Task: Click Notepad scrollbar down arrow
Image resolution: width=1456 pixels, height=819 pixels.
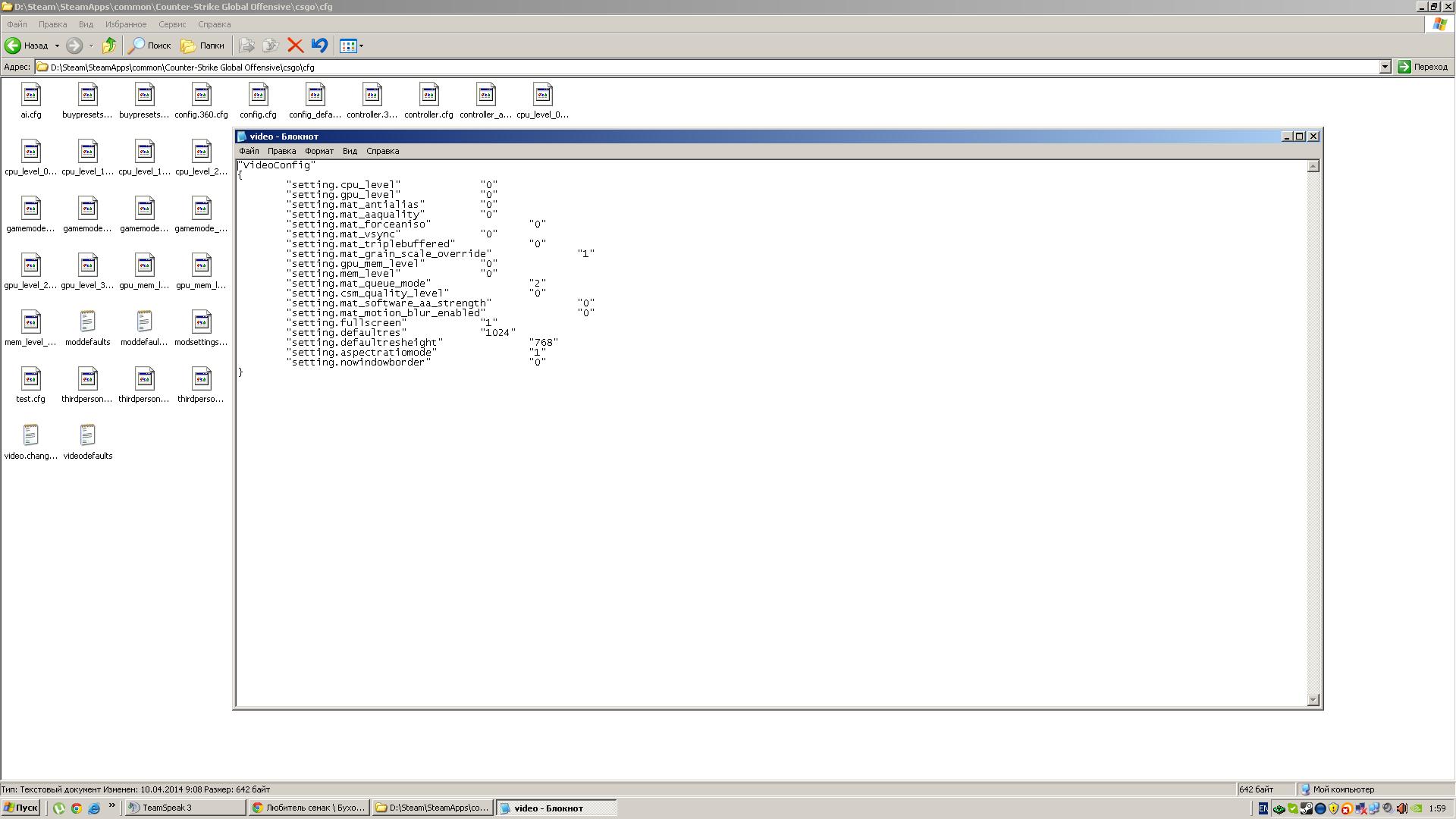Action: coord(1313,700)
